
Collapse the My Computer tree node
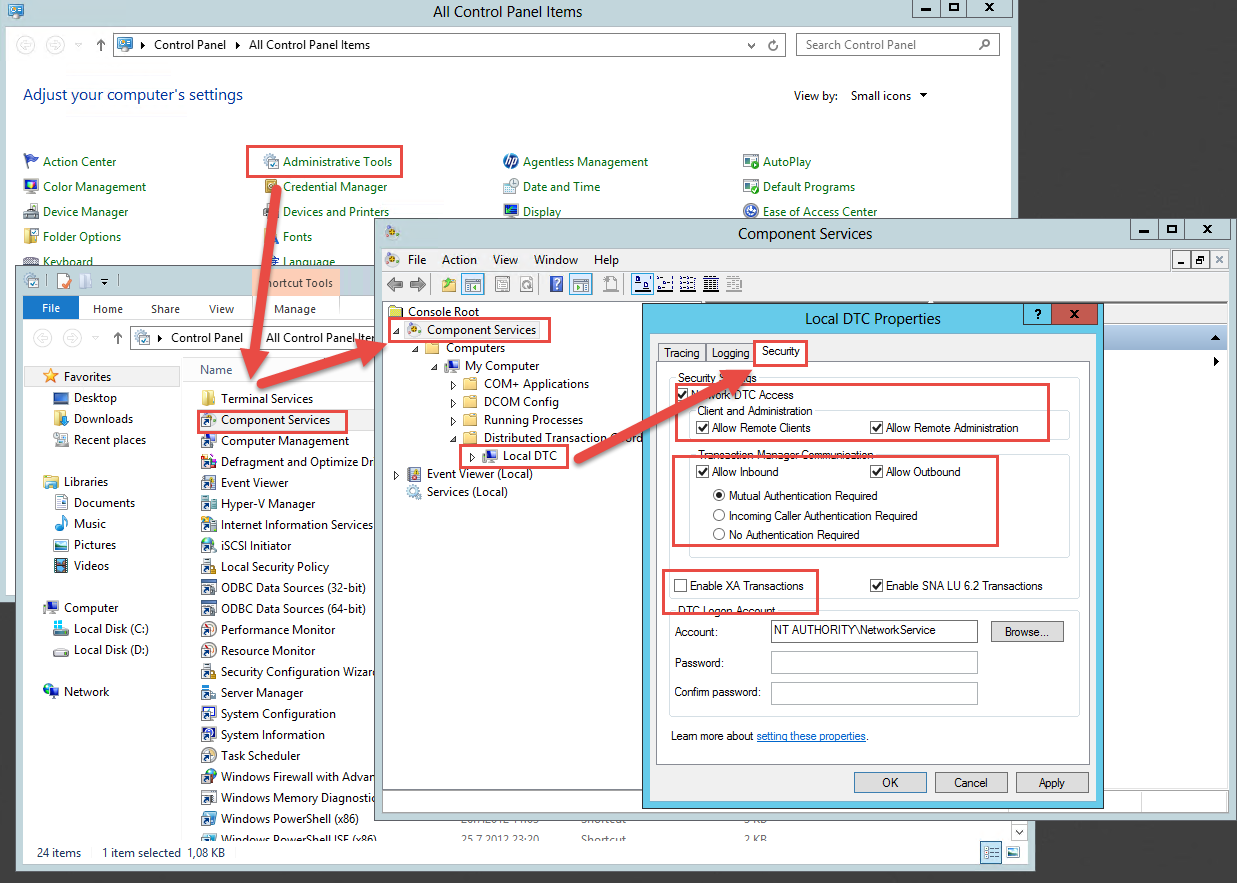tap(434, 367)
